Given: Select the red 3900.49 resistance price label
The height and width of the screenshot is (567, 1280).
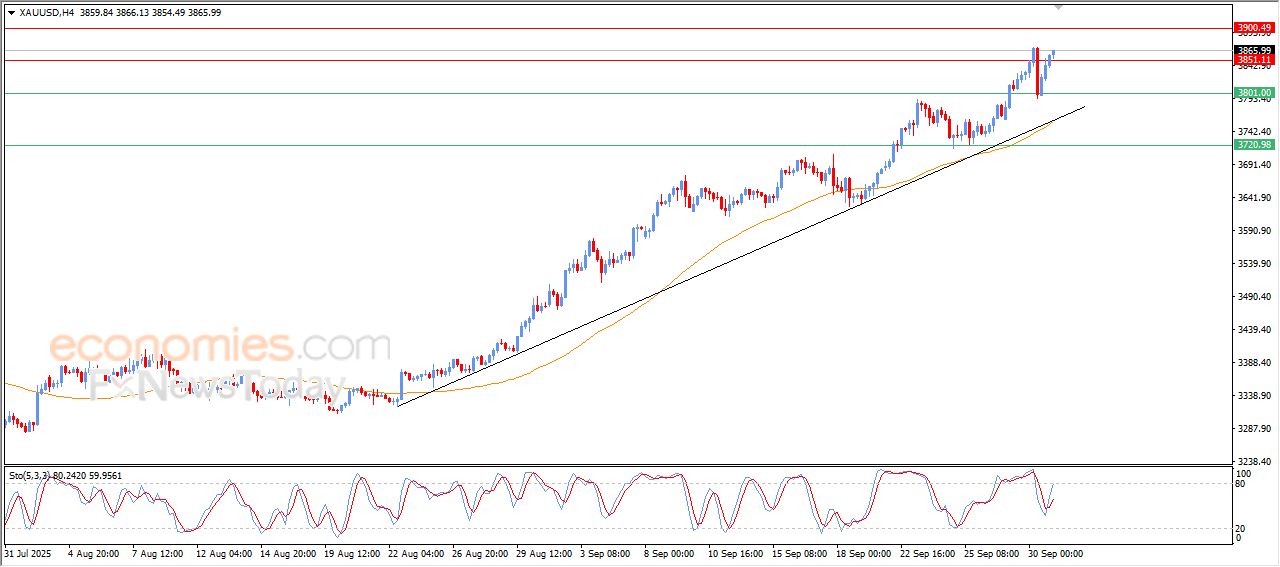Looking at the screenshot, I should coord(1254,28).
